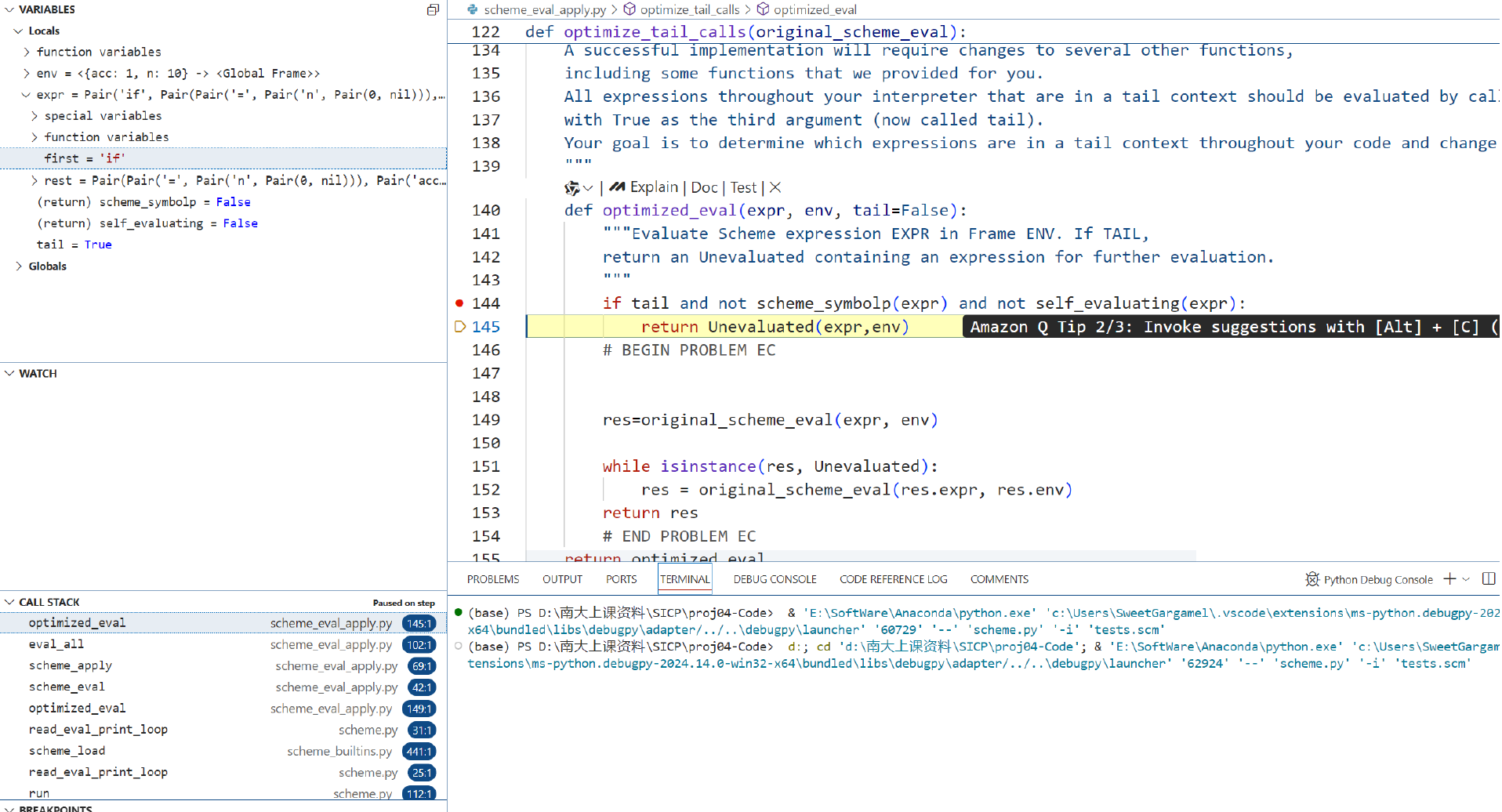The width and height of the screenshot is (1502, 812).
Task: Click the Split Terminal icon
Action: 1489,579
